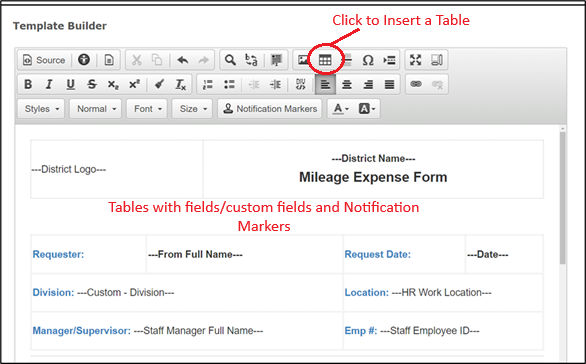The height and width of the screenshot is (364, 586).
Task: Open Notification Markers
Action: point(270,109)
